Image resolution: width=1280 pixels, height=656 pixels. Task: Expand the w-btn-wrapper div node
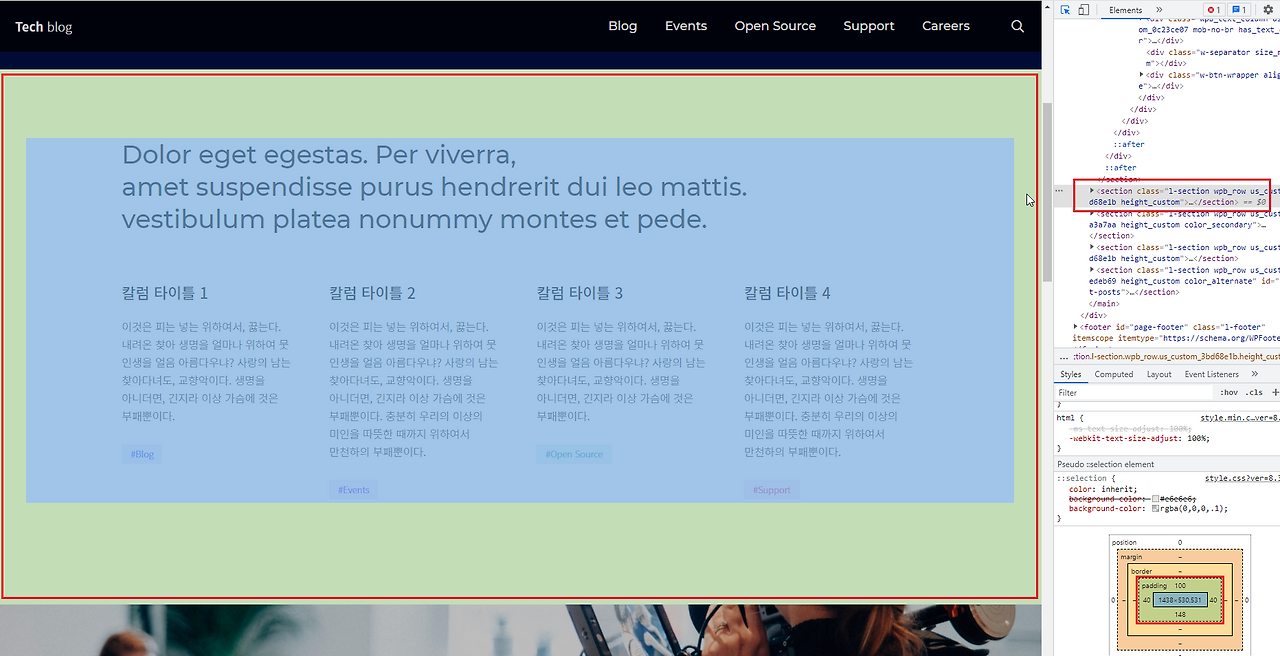click(x=1142, y=75)
